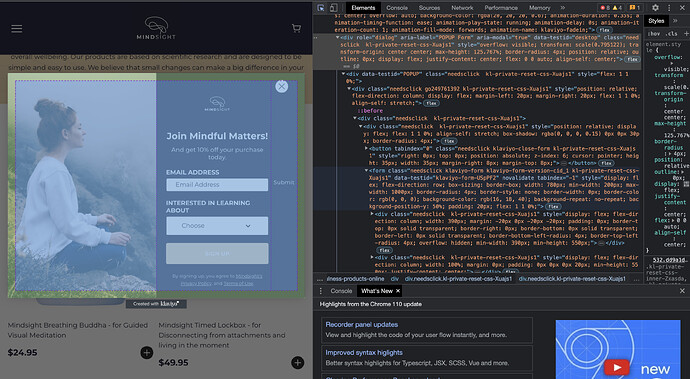Select the ::before pseudo-element row
Image resolution: width=690 pixels, height=379 pixels.
pos(370,111)
